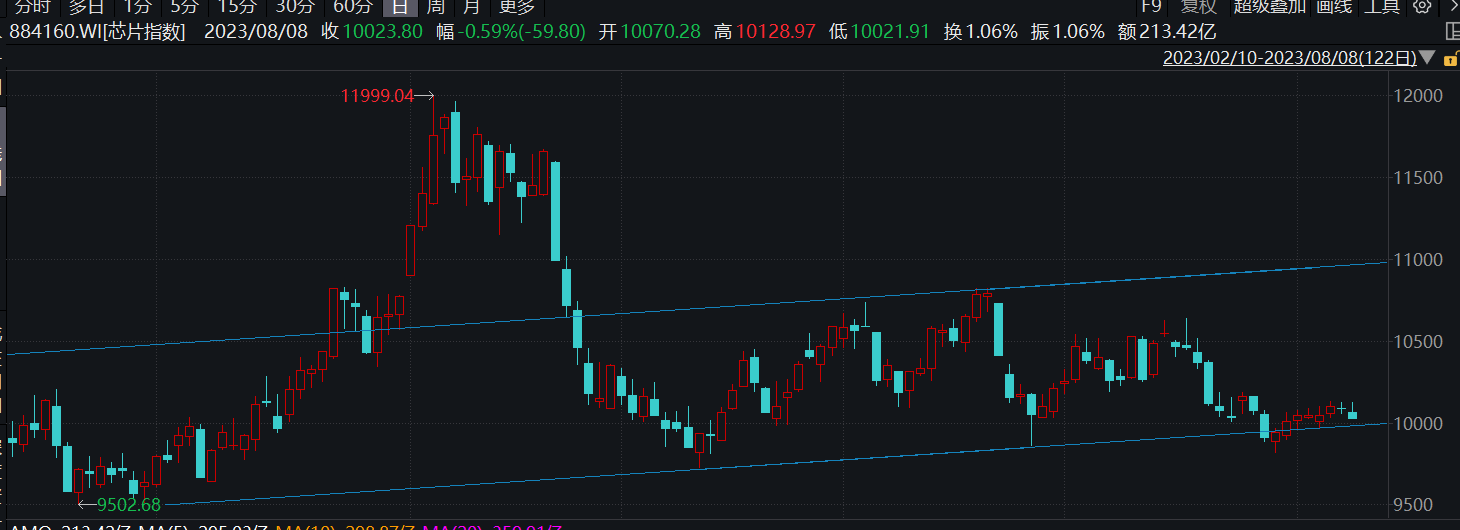Click the 10500 price axis label

click(1420, 342)
